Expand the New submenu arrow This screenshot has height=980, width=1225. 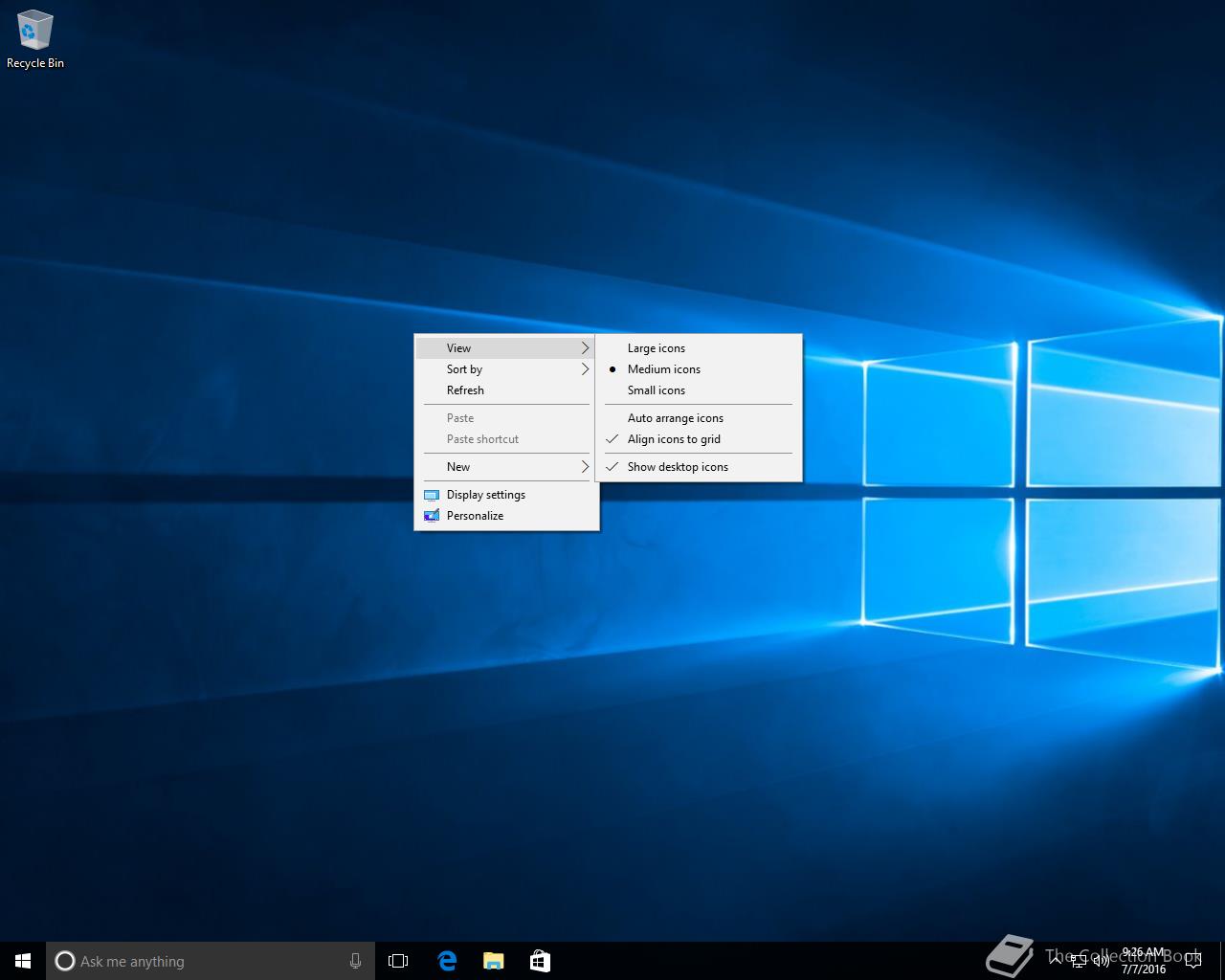585,467
